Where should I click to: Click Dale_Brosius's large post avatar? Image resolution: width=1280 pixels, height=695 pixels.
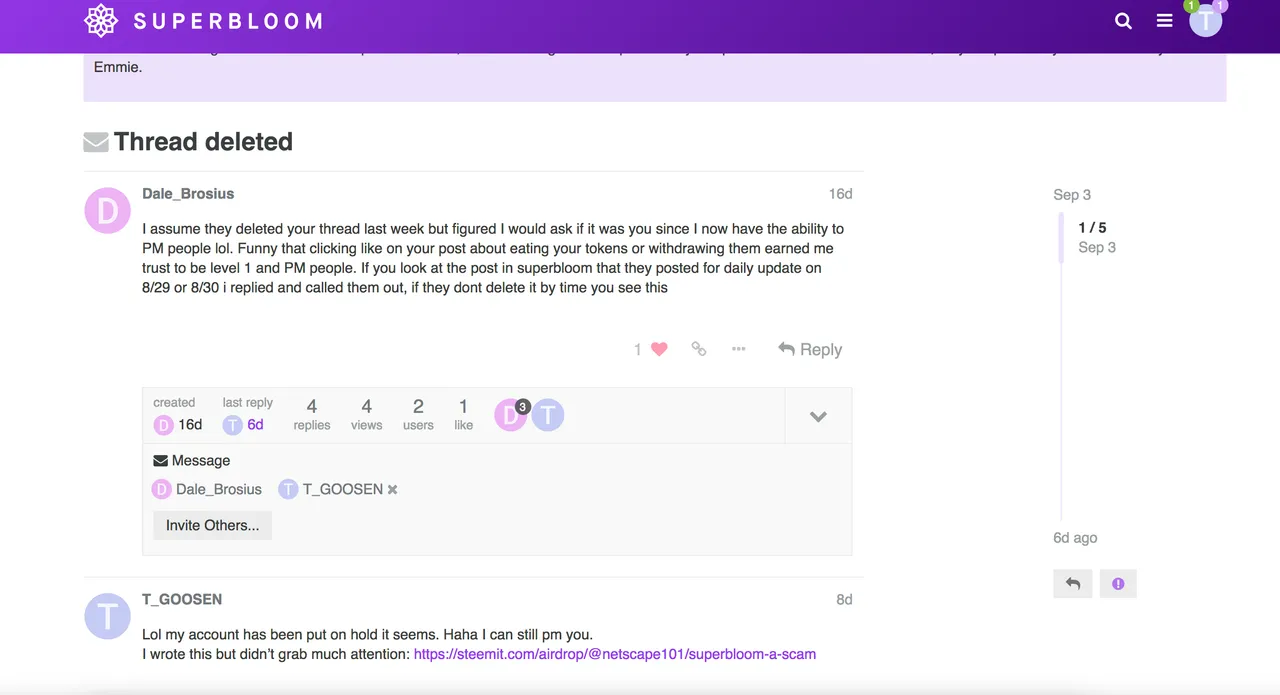point(107,211)
